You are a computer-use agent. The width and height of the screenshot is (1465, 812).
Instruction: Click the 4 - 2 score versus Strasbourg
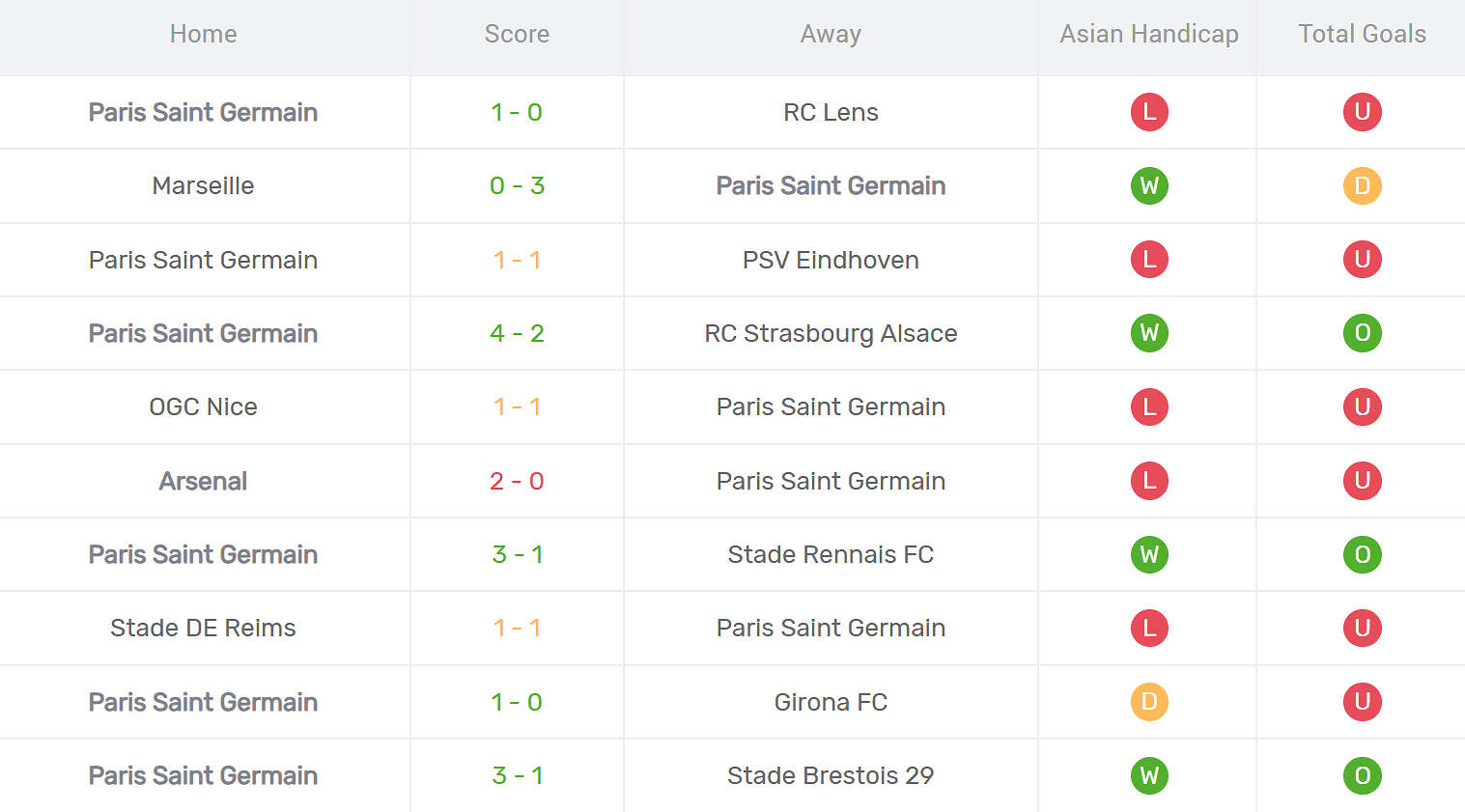[x=517, y=333]
